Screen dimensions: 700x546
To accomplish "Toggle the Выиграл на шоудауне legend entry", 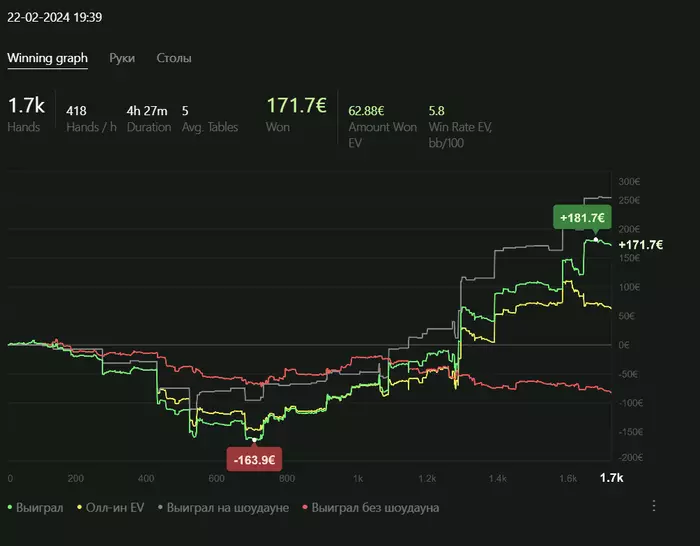I will click(x=223, y=508).
